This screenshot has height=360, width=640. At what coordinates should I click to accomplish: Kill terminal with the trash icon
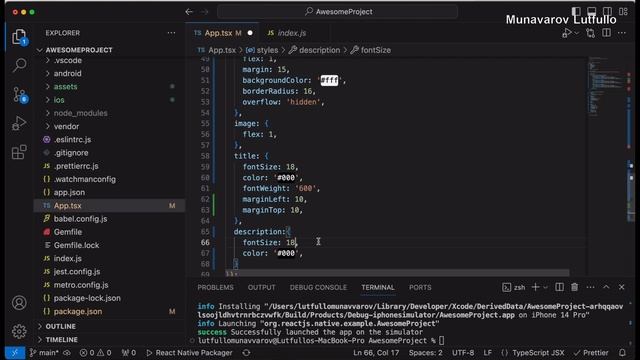pos(575,287)
